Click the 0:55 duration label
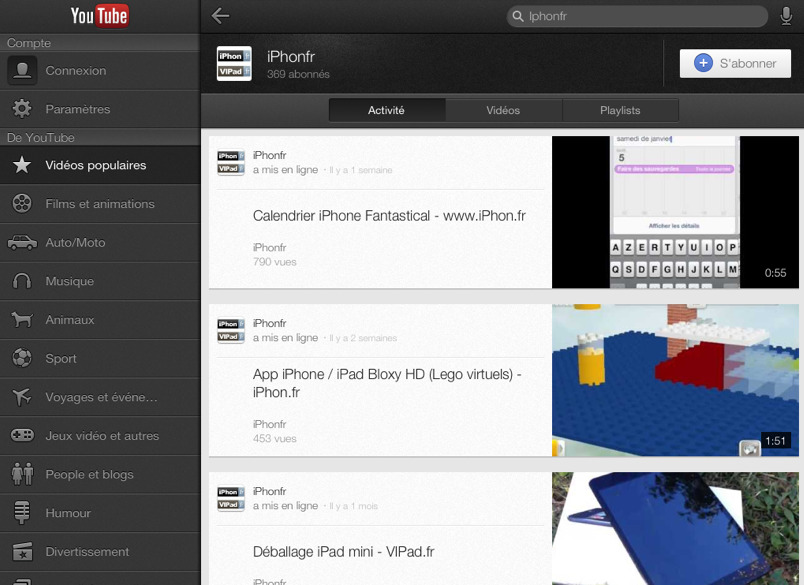 click(775, 273)
